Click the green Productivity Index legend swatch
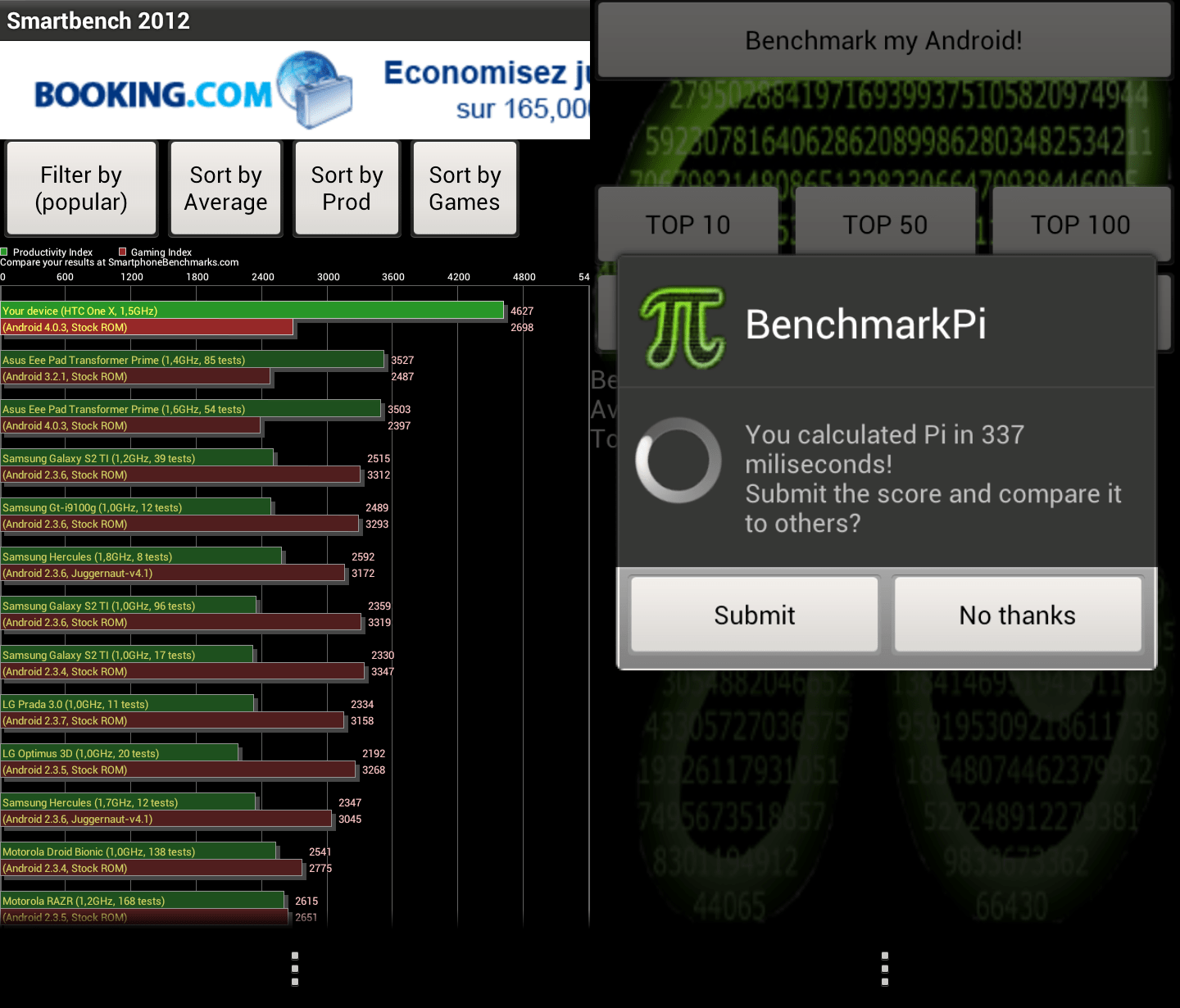 click(x=4, y=252)
